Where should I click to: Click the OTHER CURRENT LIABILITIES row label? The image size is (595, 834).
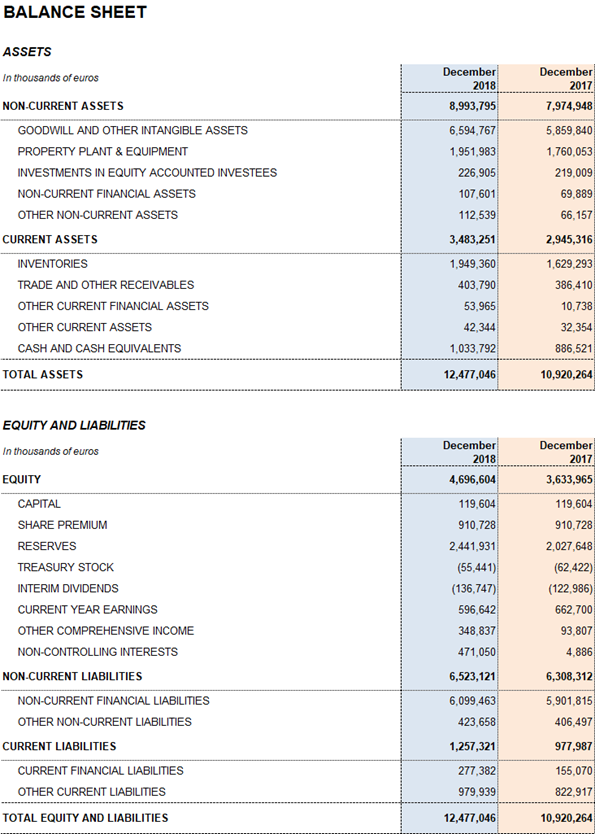click(91, 791)
